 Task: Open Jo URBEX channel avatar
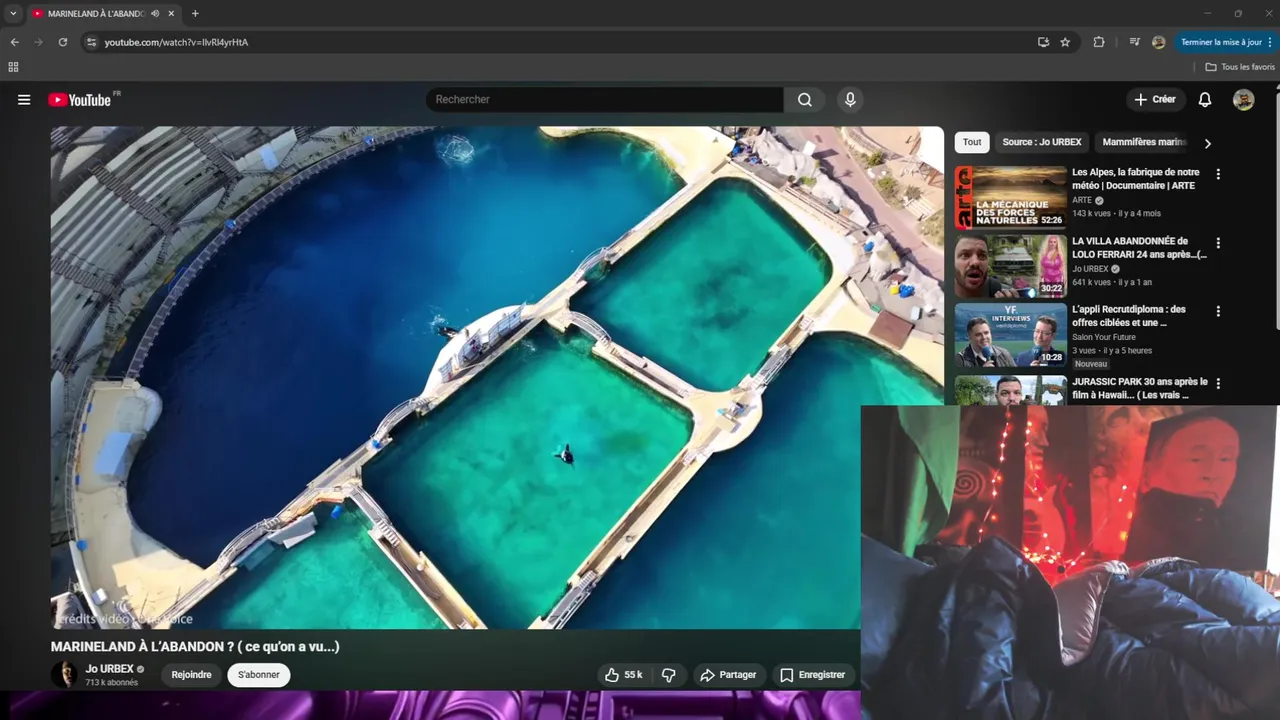(64, 674)
